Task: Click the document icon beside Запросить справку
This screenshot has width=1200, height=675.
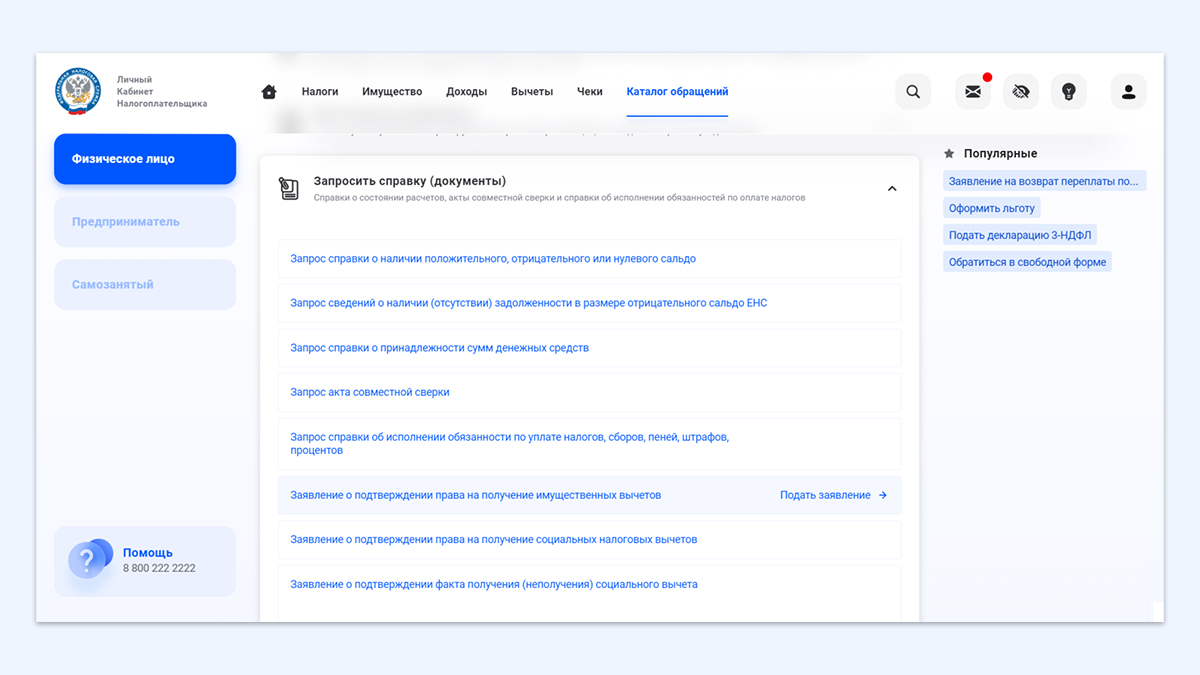Action: [289, 189]
